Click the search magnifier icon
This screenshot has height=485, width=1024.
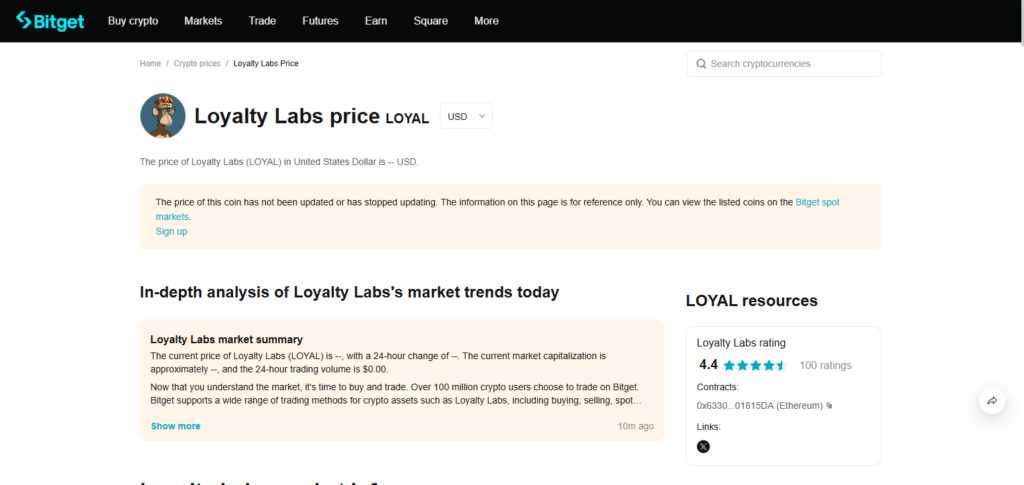(x=701, y=64)
